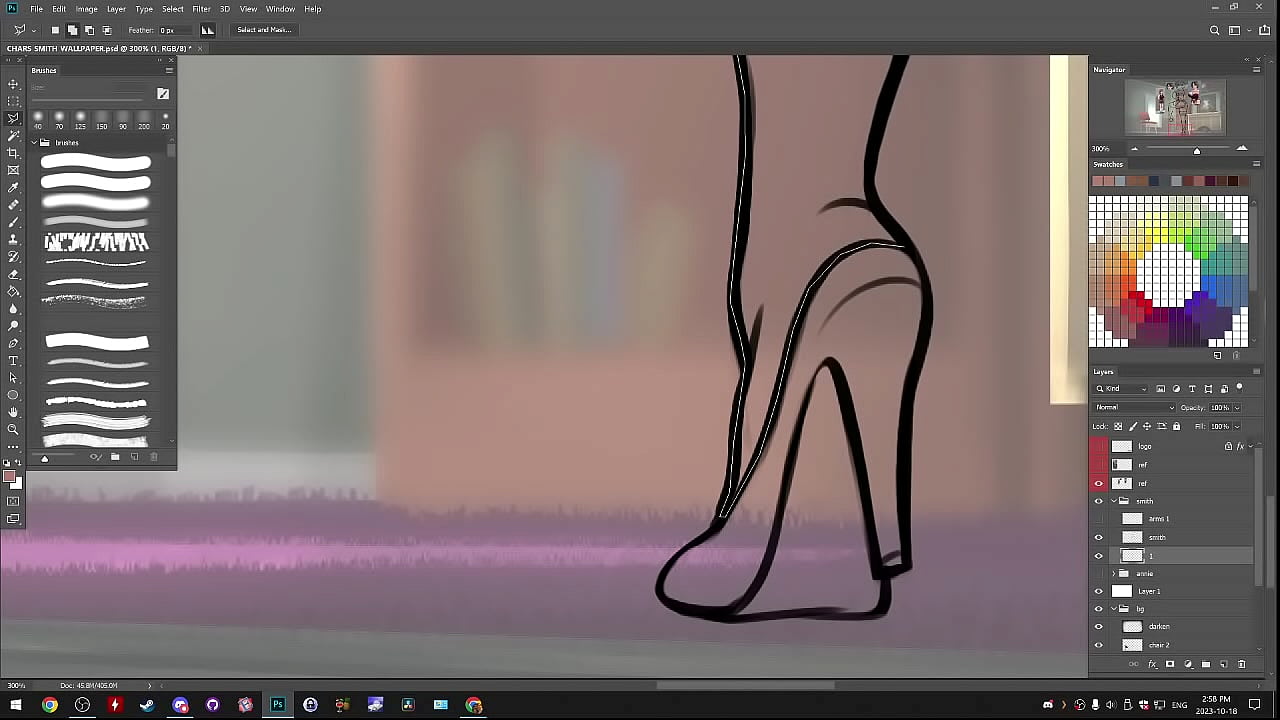
Task: Open the Fill value dropdown arrow
Action: 1237,426
